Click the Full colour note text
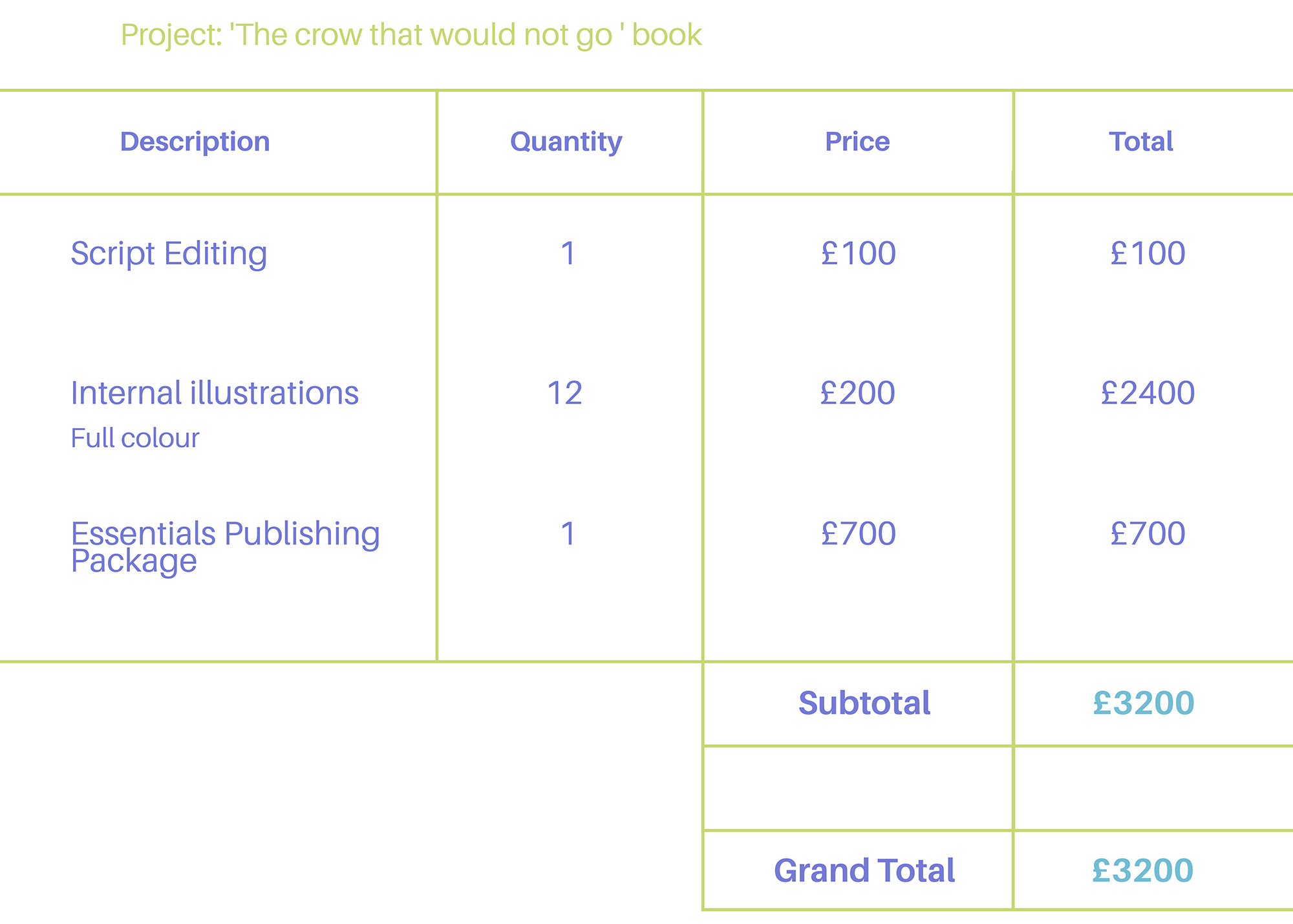The image size is (1293, 924). tap(134, 438)
